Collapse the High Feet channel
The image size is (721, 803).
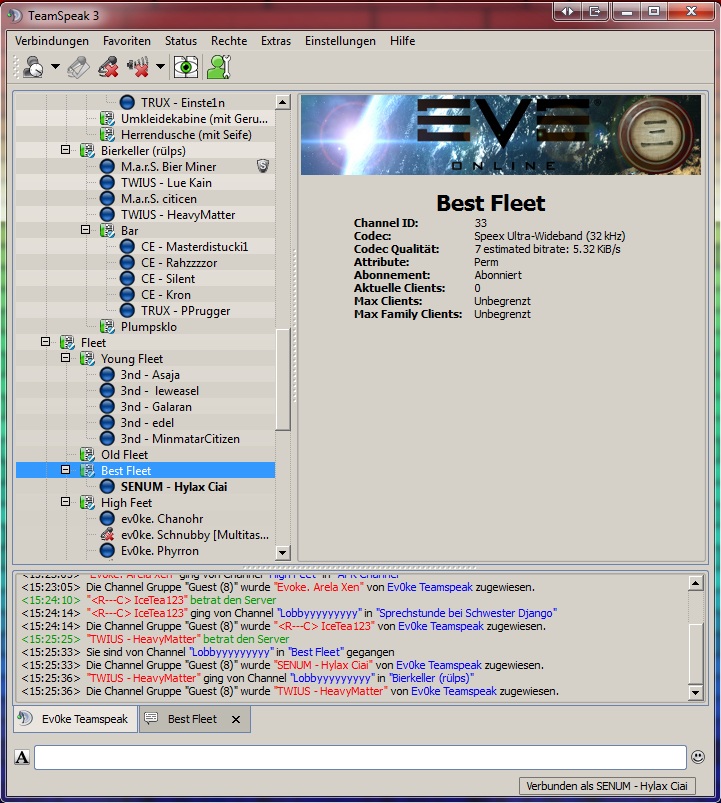[66, 501]
